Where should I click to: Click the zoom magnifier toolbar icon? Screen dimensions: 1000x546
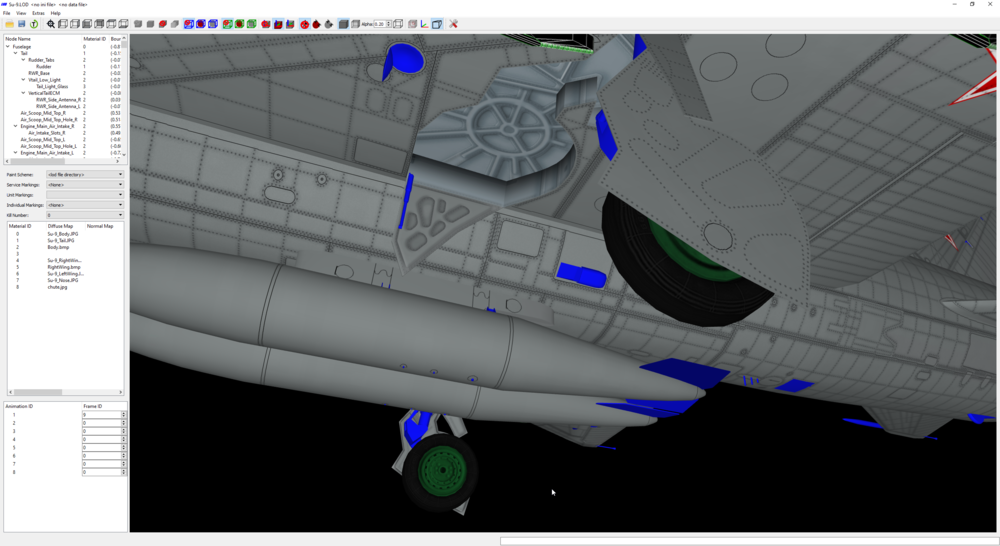(51, 24)
